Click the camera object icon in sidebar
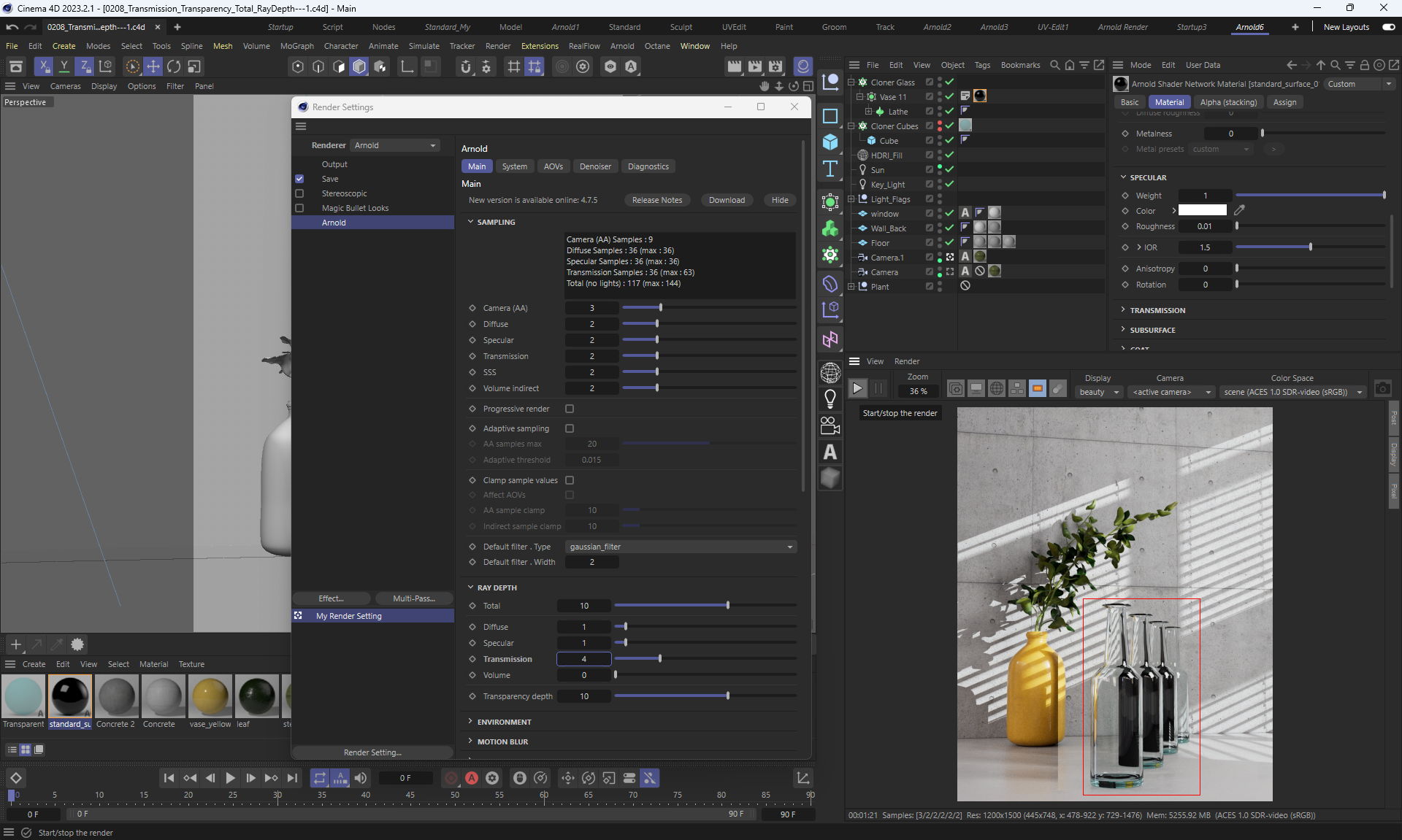This screenshot has height=840, width=1402. point(830,425)
